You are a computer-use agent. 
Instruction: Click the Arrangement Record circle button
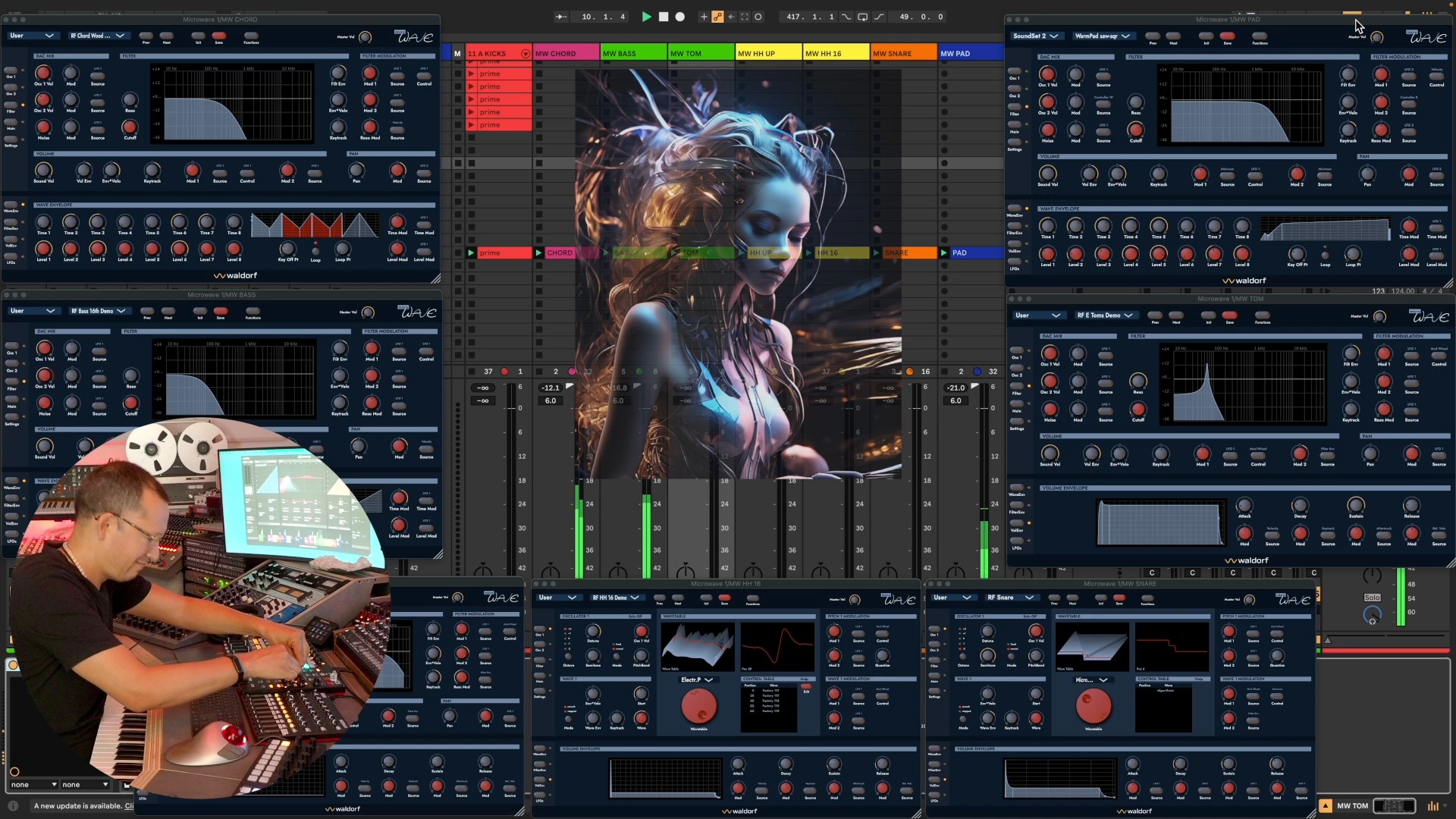point(680,17)
